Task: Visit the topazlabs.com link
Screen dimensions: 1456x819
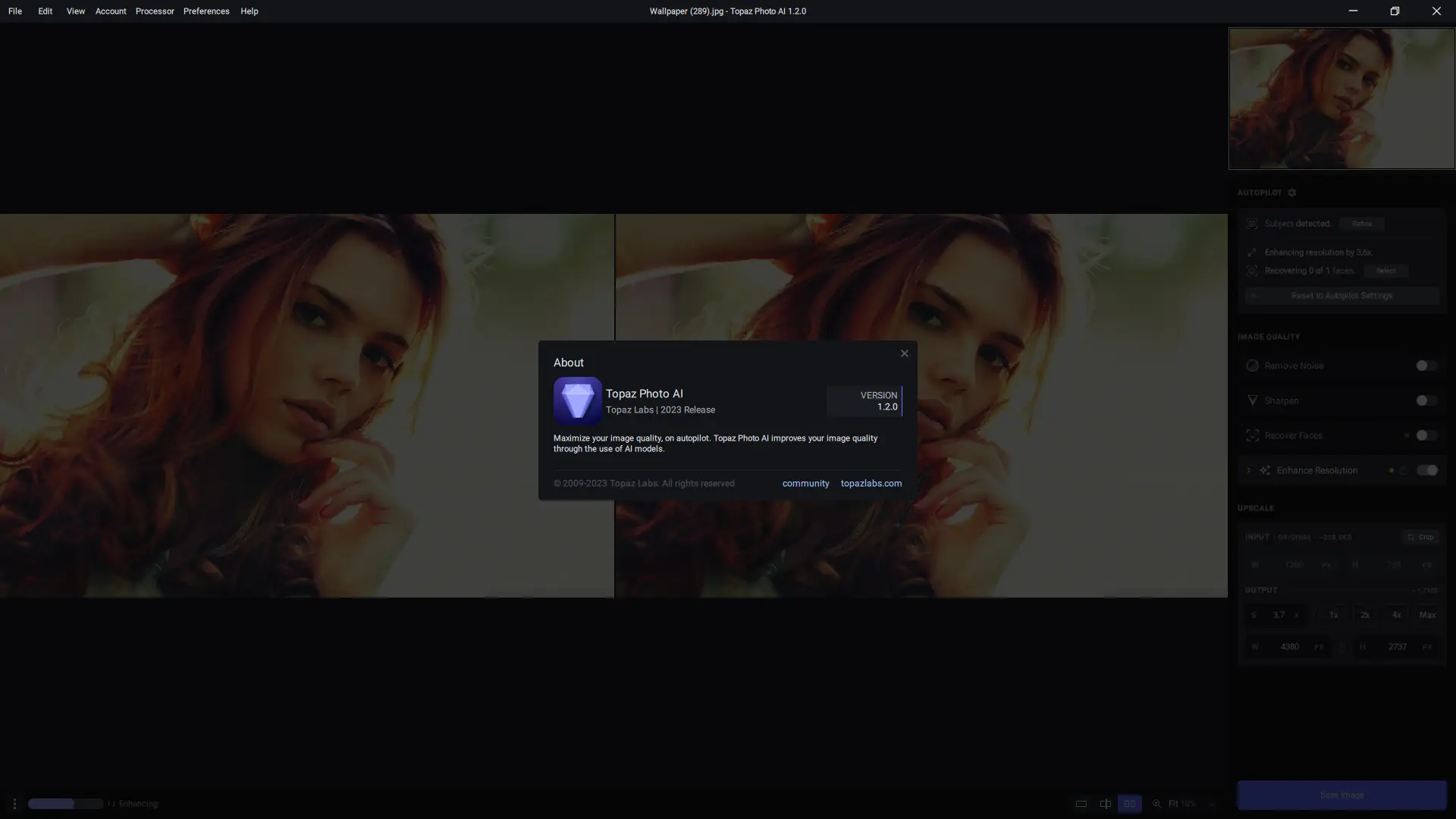Action: click(x=871, y=484)
